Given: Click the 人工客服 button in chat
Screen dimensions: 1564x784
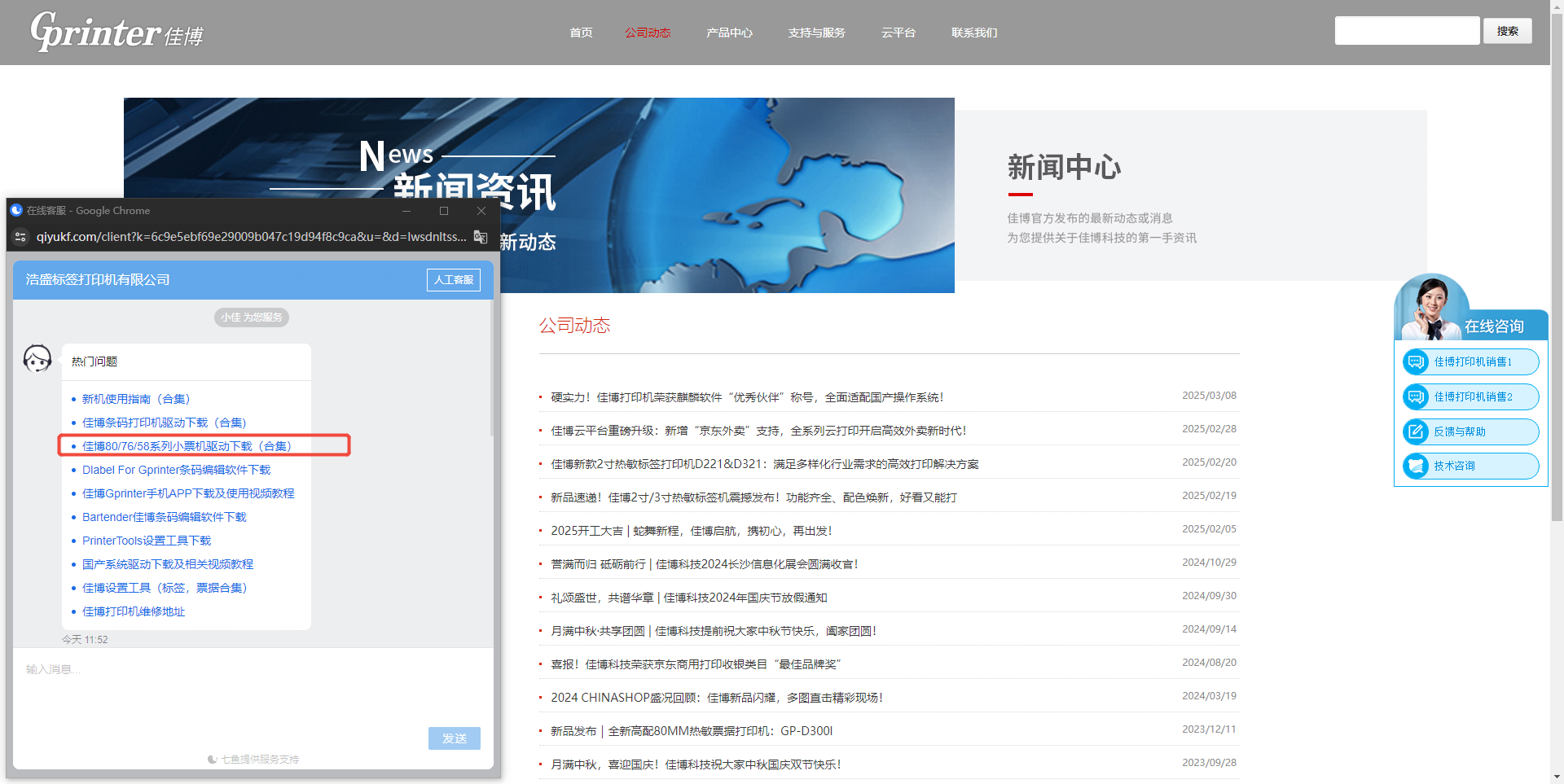Looking at the screenshot, I should [x=454, y=279].
